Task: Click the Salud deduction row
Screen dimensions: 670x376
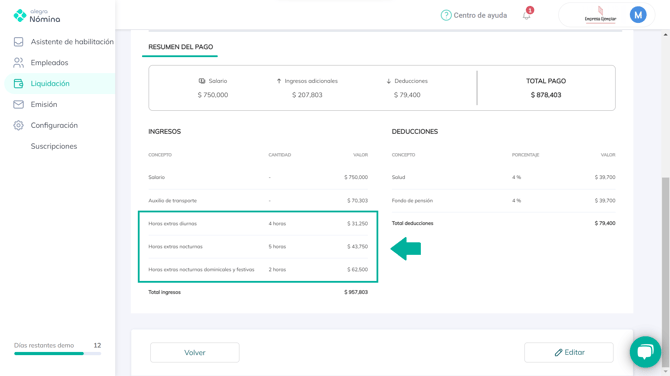Action: tap(503, 177)
